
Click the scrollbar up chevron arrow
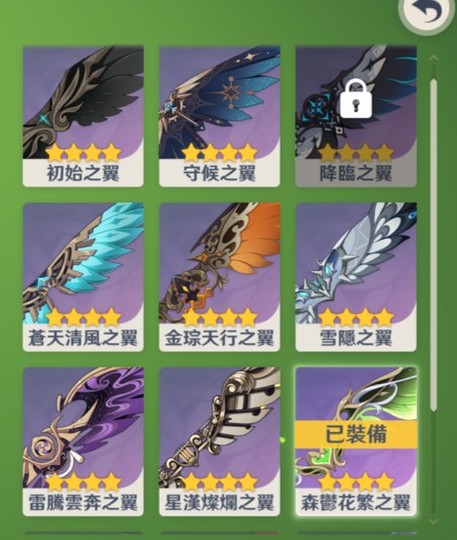tap(434, 59)
